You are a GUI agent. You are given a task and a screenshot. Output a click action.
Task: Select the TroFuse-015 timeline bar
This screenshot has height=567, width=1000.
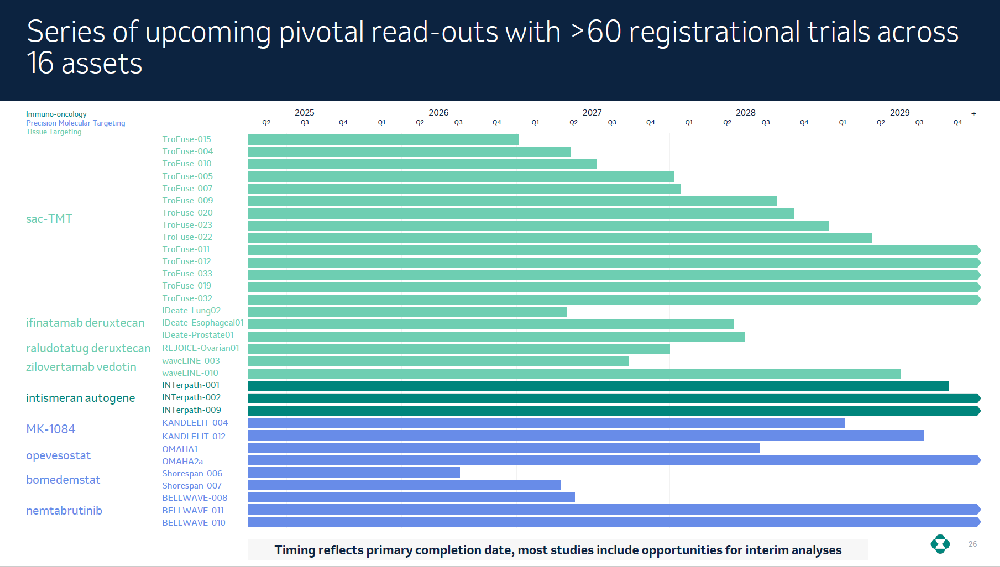(x=382, y=139)
